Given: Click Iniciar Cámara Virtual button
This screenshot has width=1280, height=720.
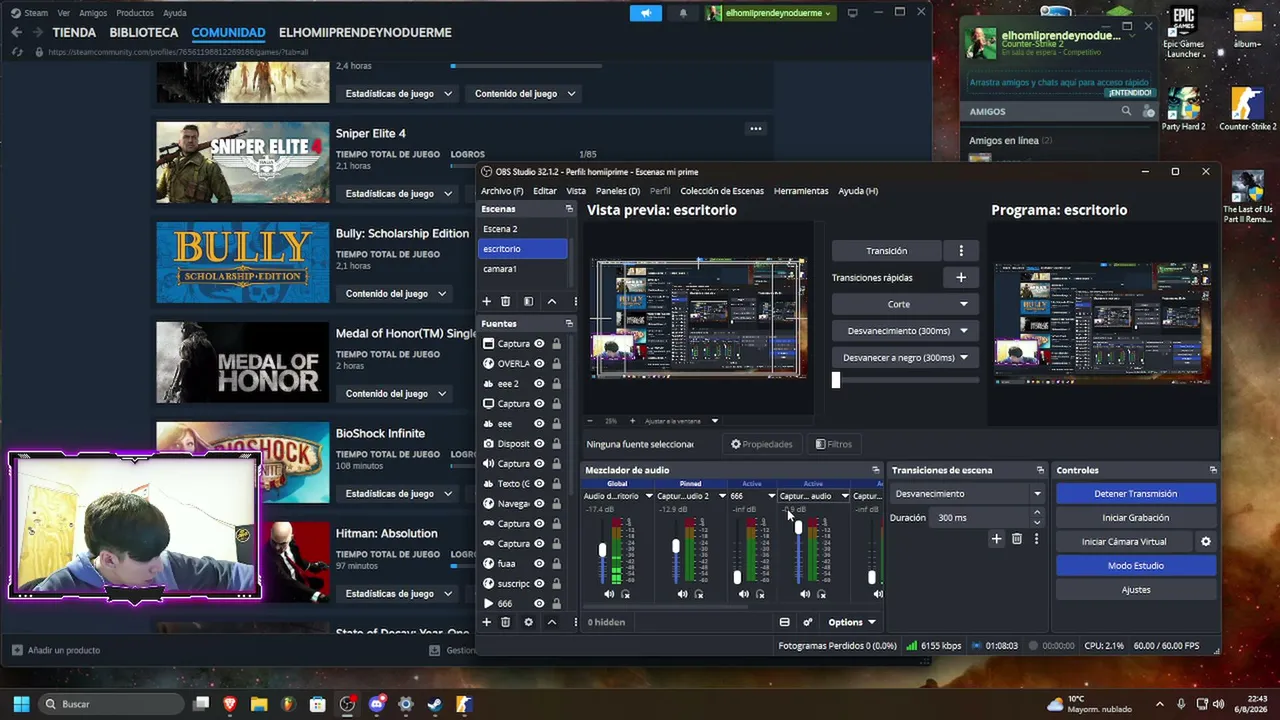Looking at the screenshot, I should [1124, 542].
